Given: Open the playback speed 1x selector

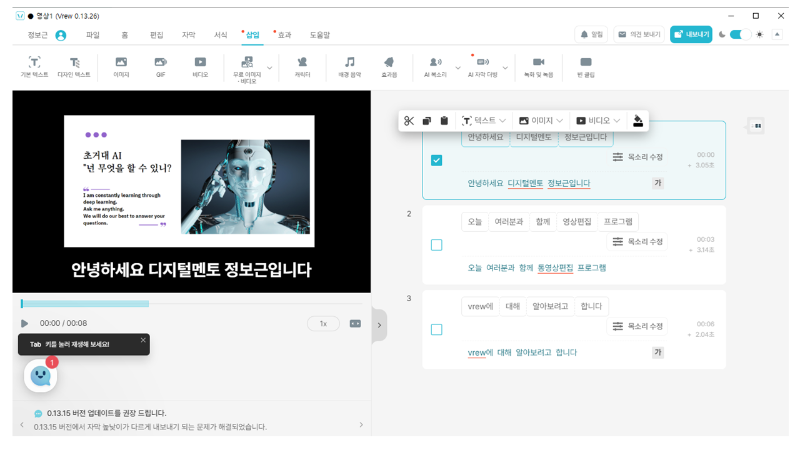Looking at the screenshot, I should (x=322, y=324).
